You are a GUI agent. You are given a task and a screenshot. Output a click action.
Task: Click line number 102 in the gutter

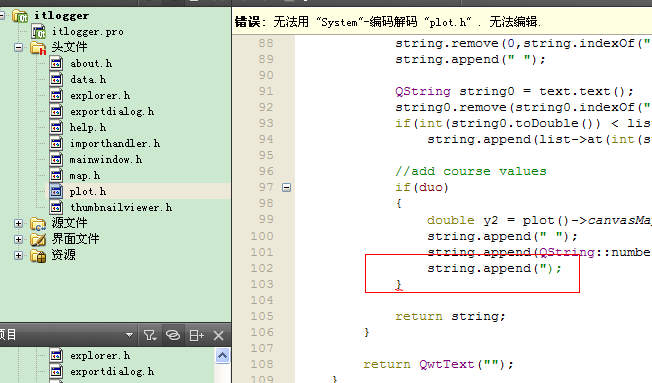[x=262, y=268]
